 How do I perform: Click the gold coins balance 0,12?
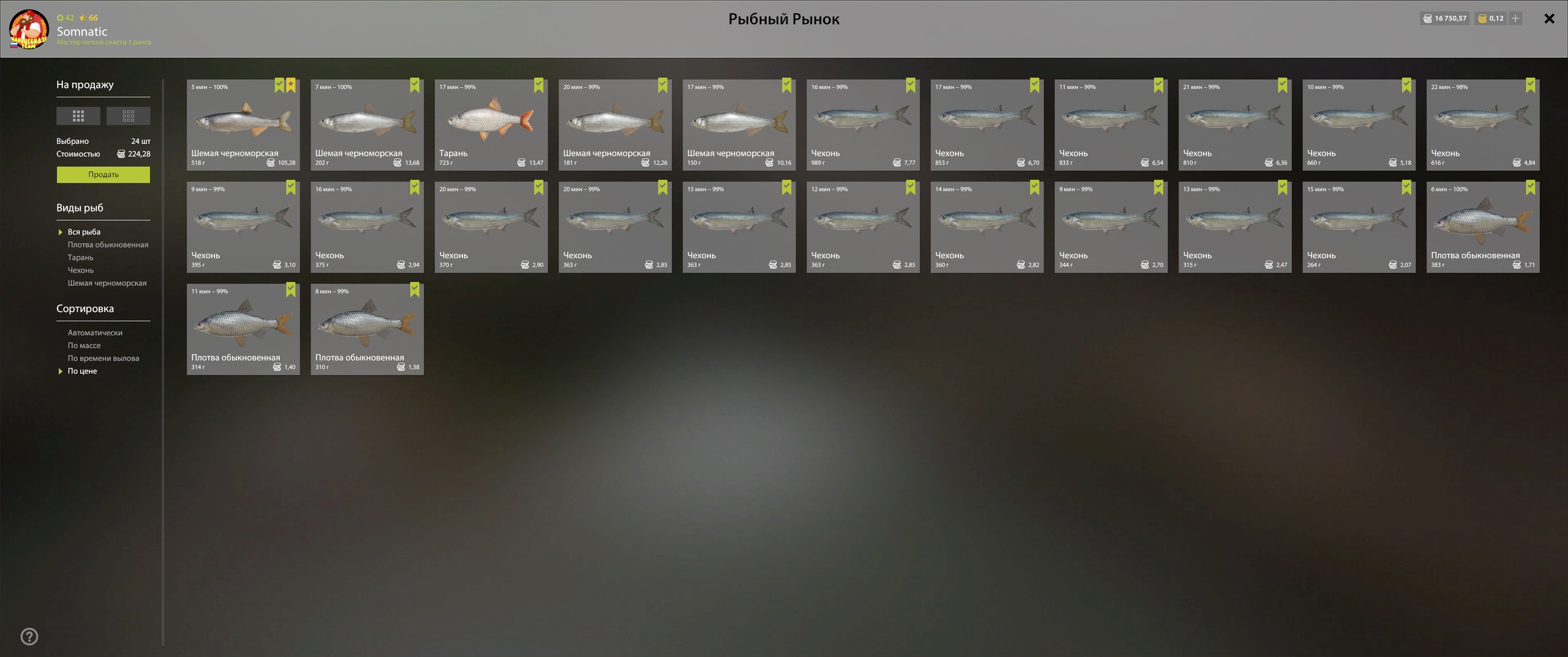(1490, 18)
